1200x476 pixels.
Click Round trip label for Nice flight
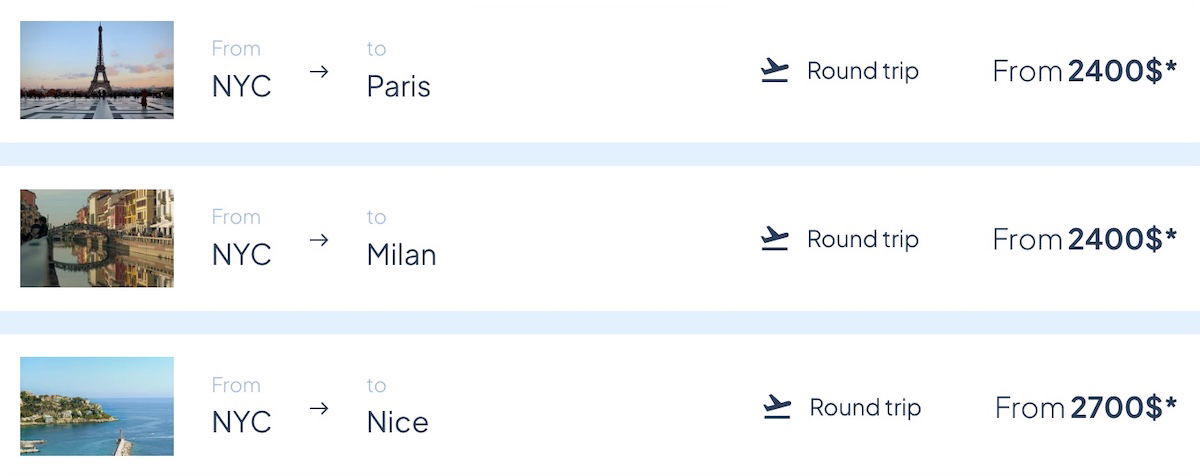[865, 407]
